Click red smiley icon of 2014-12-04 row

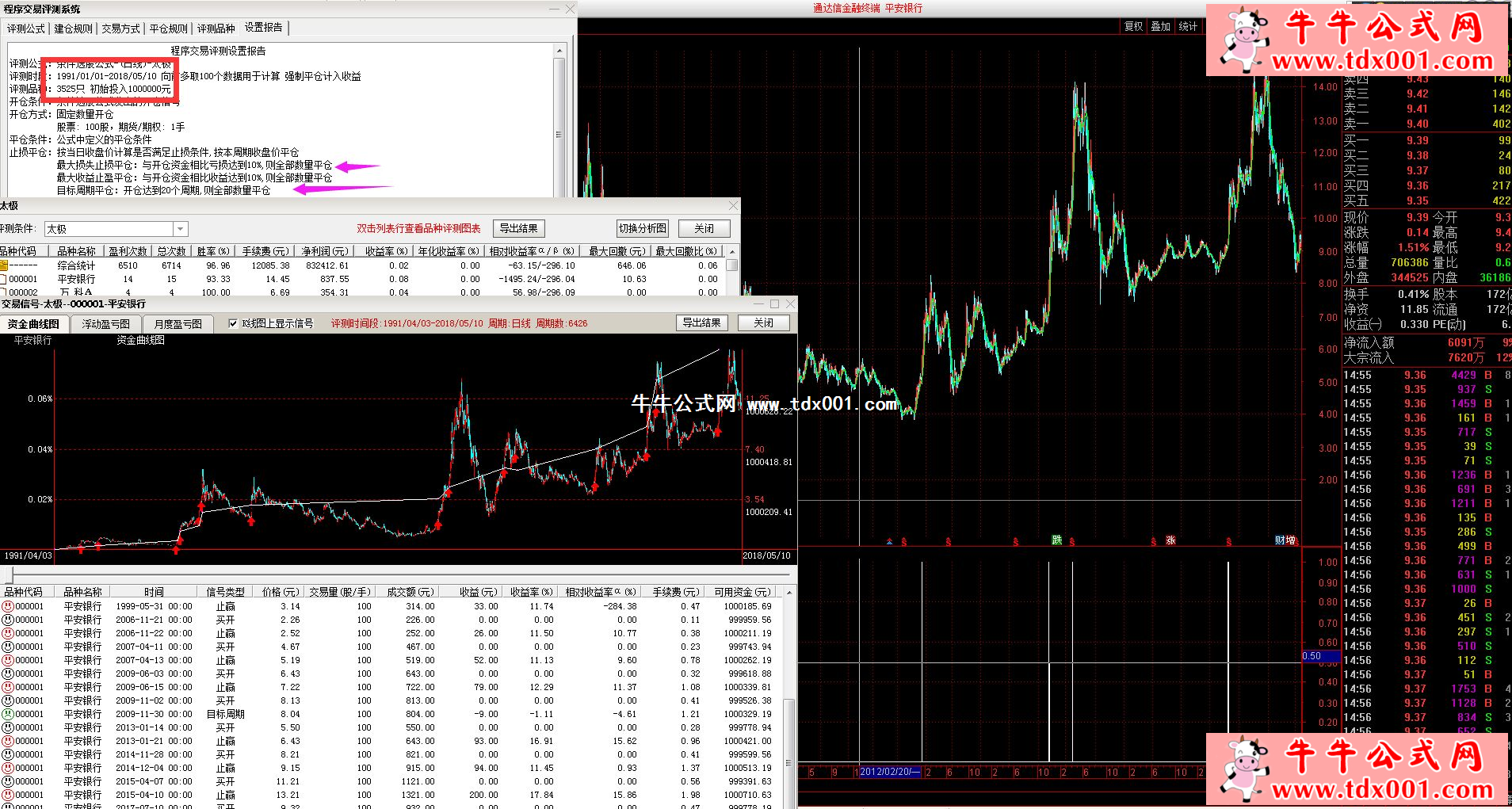coord(8,768)
